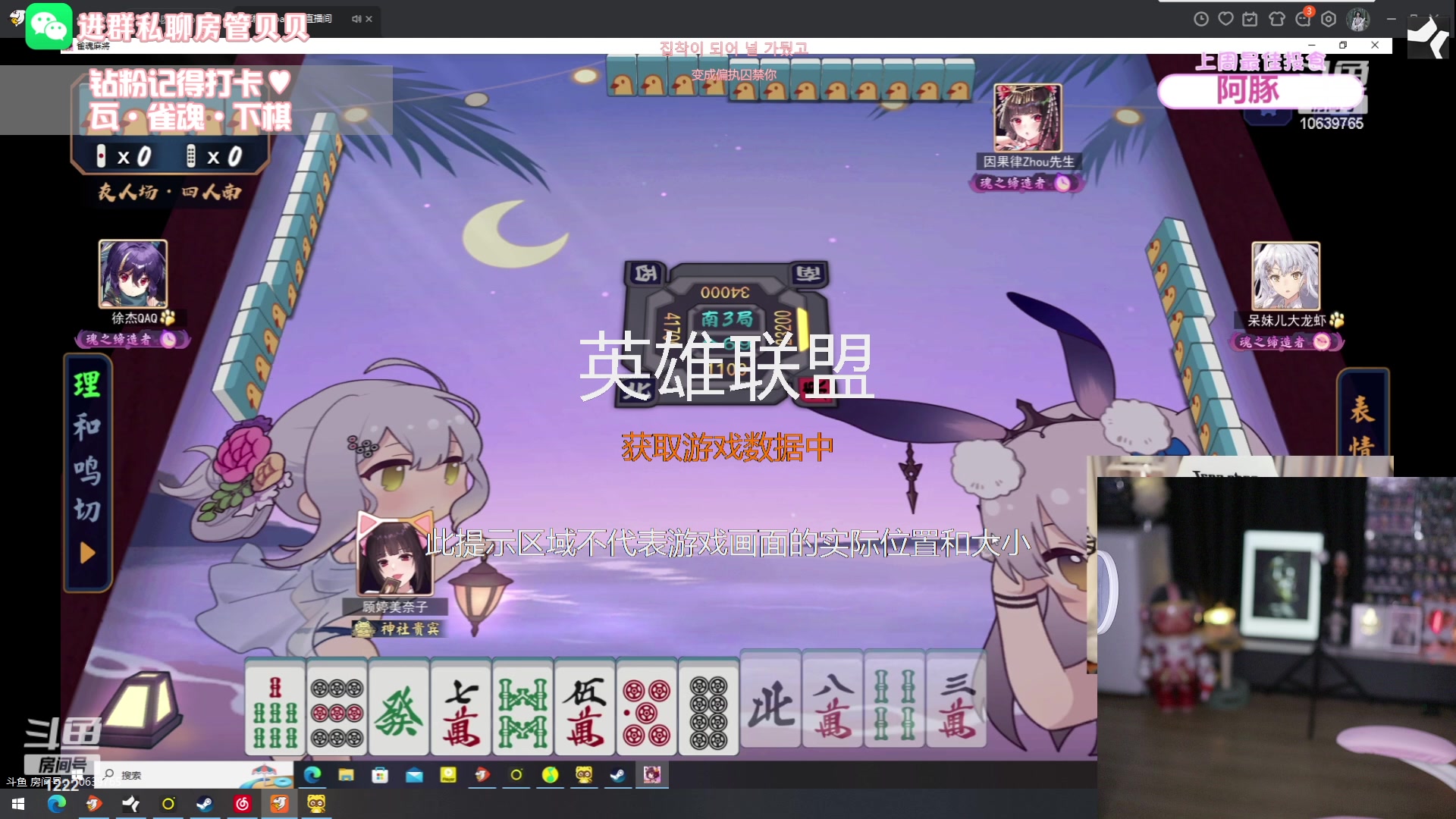This screenshot has width=1456, height=819.
Task: Open the hexagon settings icon
Action: [x=1329, y=19]
